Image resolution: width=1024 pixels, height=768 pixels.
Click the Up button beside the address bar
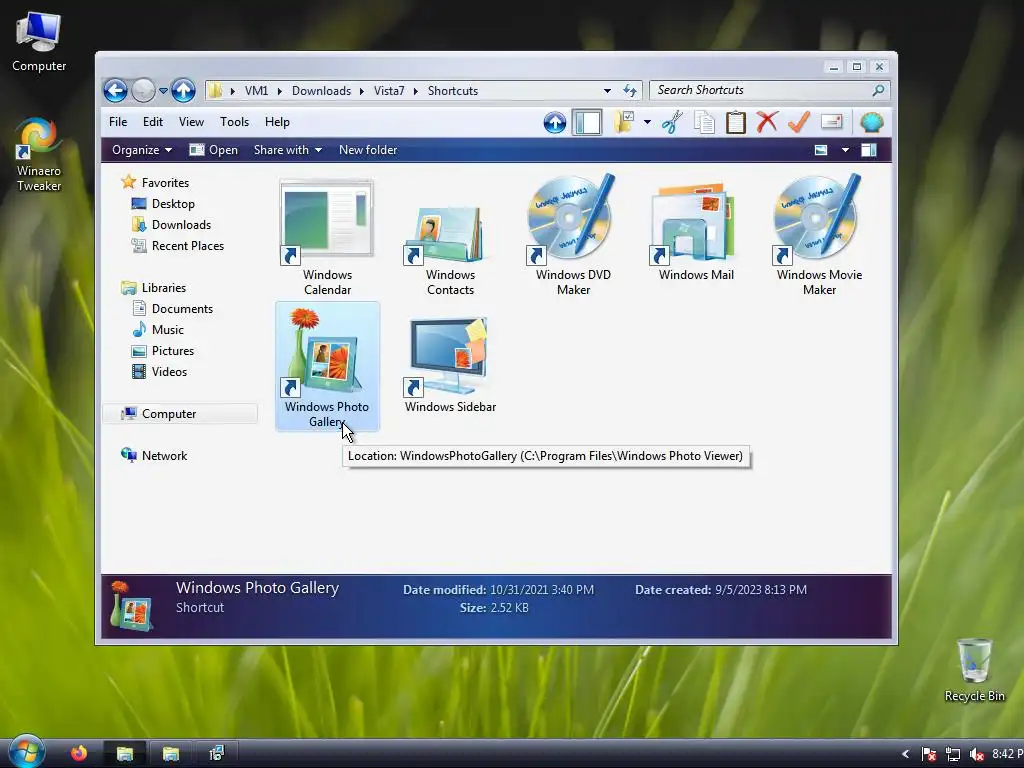184,90
